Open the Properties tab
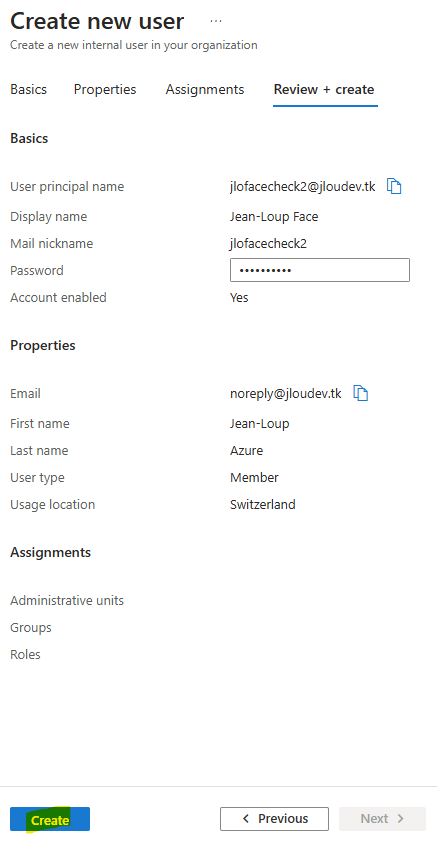The image size is (437, 841). click(105, 89)
